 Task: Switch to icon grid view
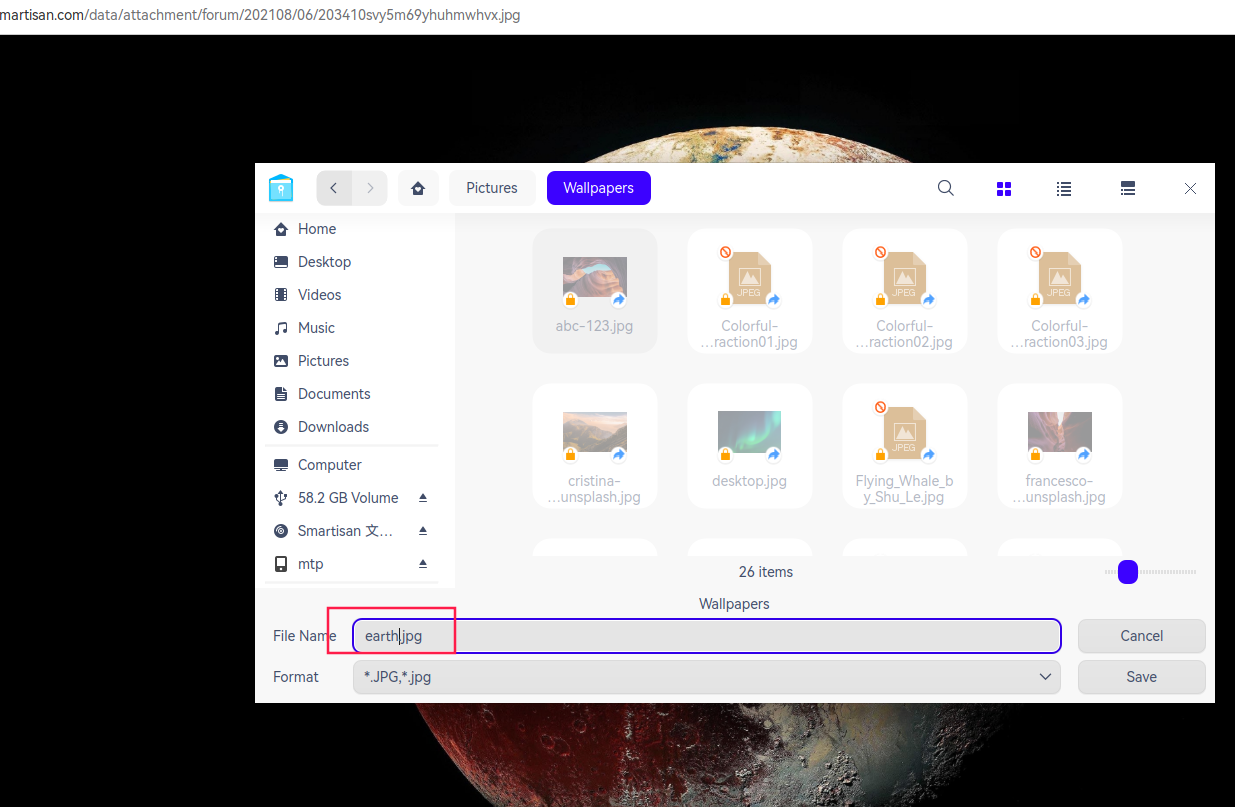click(x=1004, y=189)
